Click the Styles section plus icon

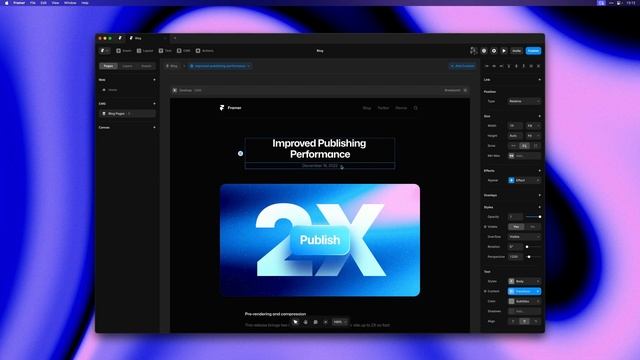click(x=540, y=207)
